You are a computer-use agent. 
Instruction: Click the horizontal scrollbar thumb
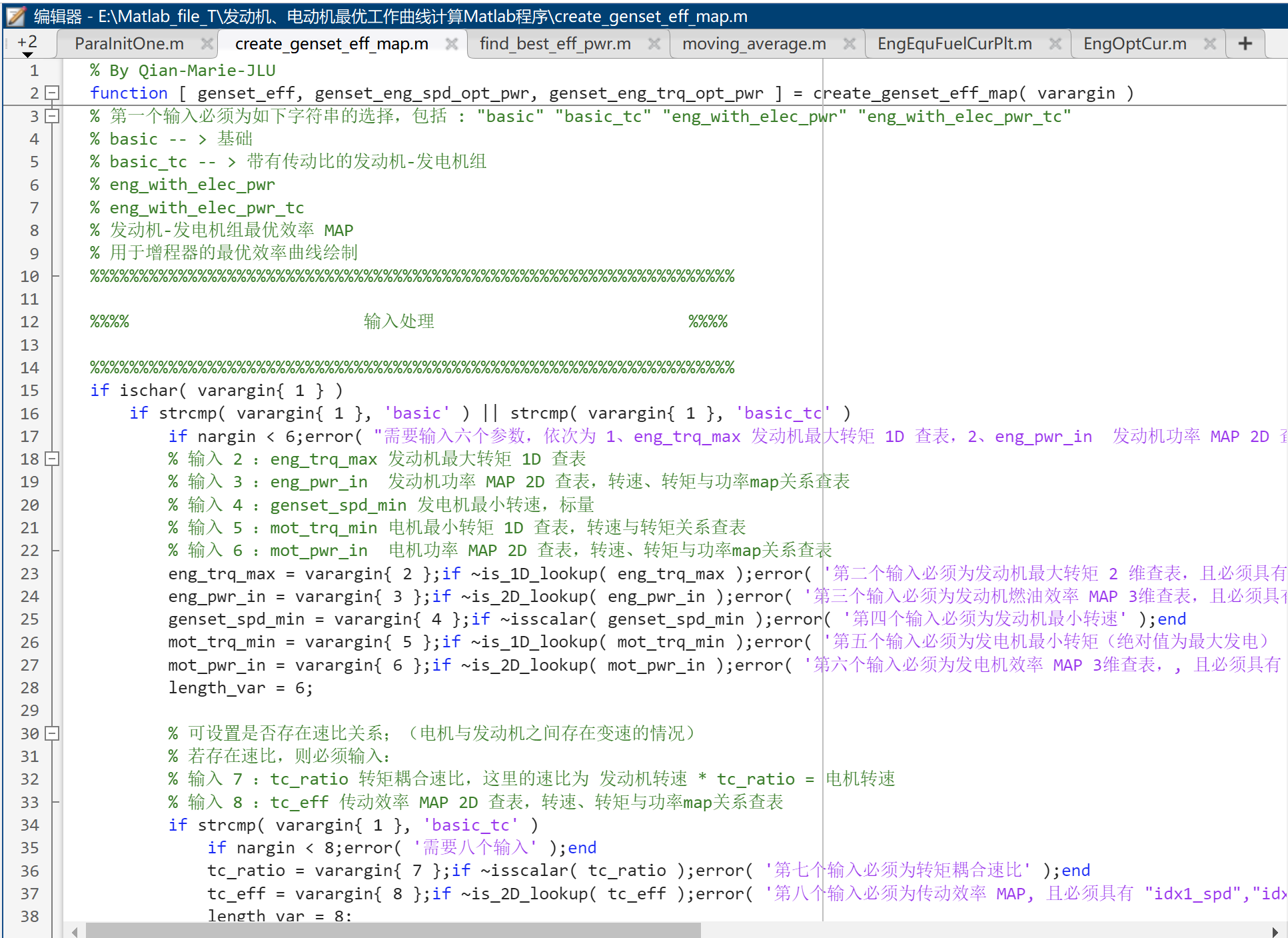pyautogui.click(x=393, y=931)
